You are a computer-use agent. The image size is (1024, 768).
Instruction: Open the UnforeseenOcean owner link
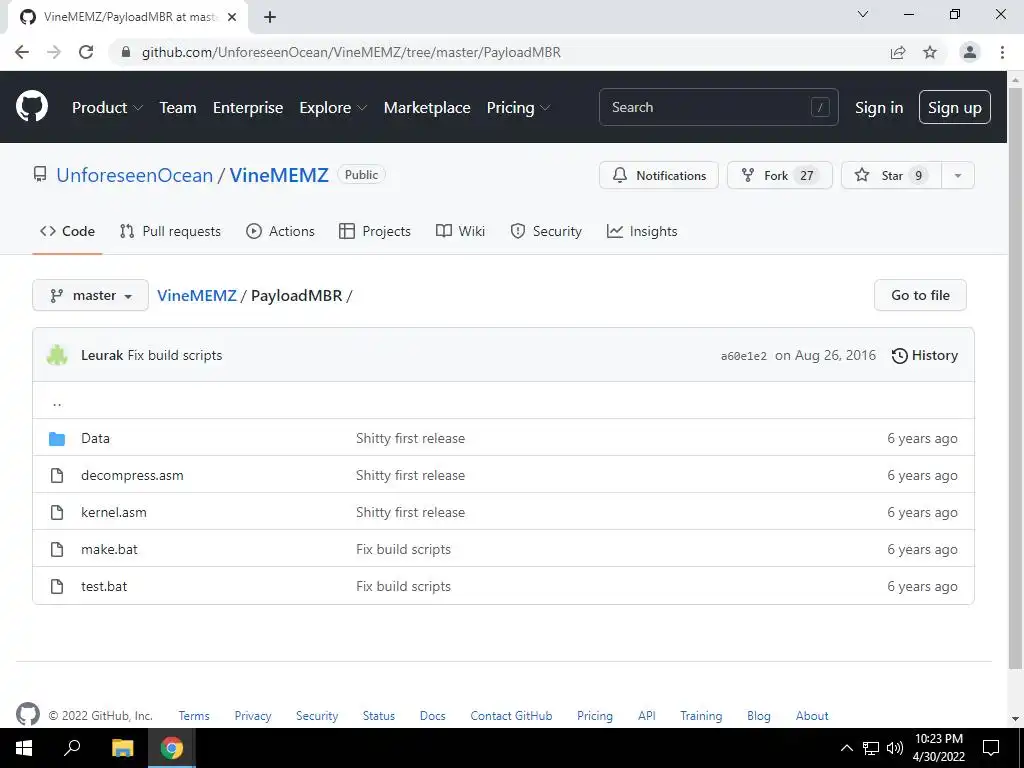tap(135, 175)
